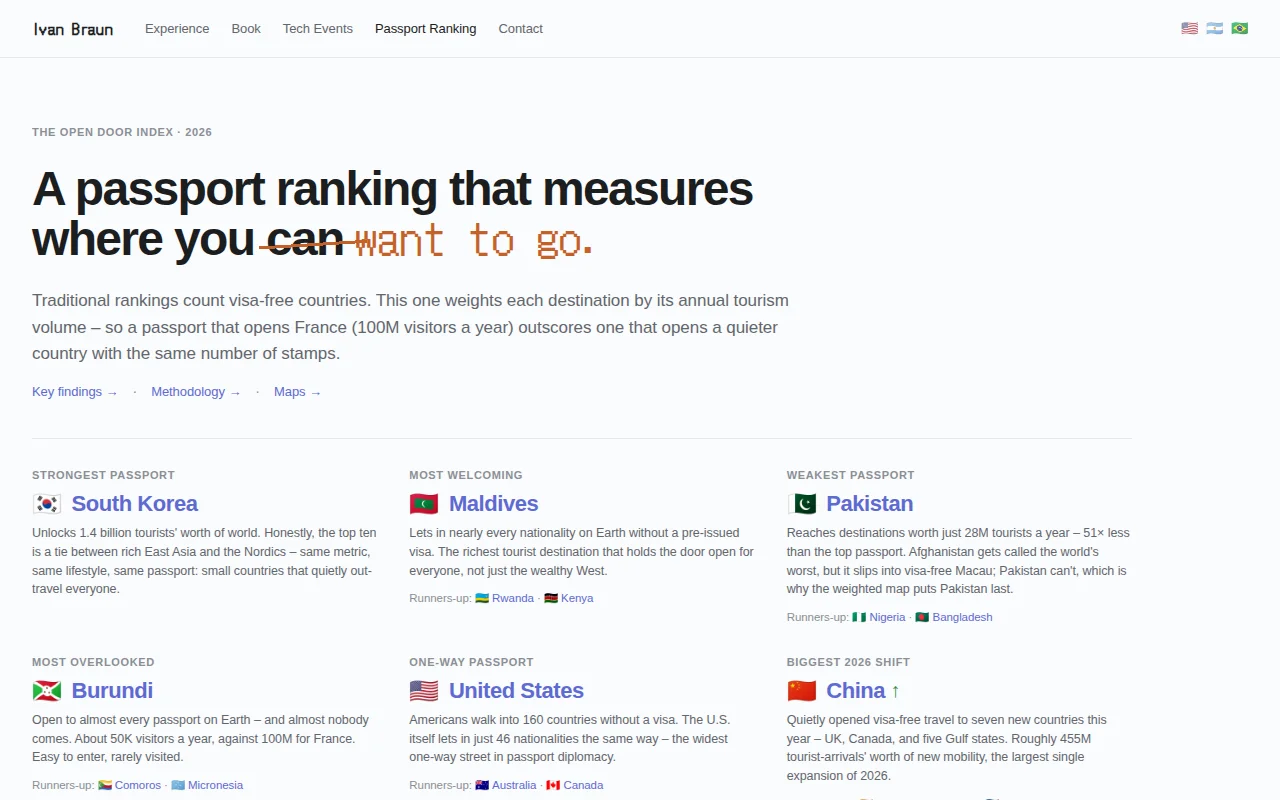The image size is (1280, 800).
Task: Click the large United States flag icon
Action: pos(424,691)
